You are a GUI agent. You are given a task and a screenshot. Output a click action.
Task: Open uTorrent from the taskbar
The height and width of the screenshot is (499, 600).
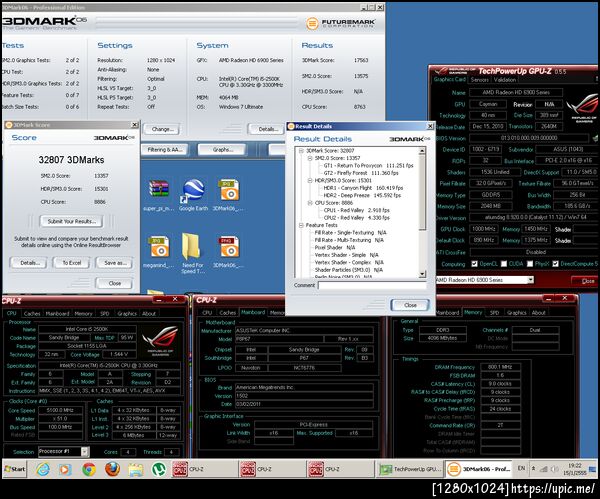pos(159,469)
